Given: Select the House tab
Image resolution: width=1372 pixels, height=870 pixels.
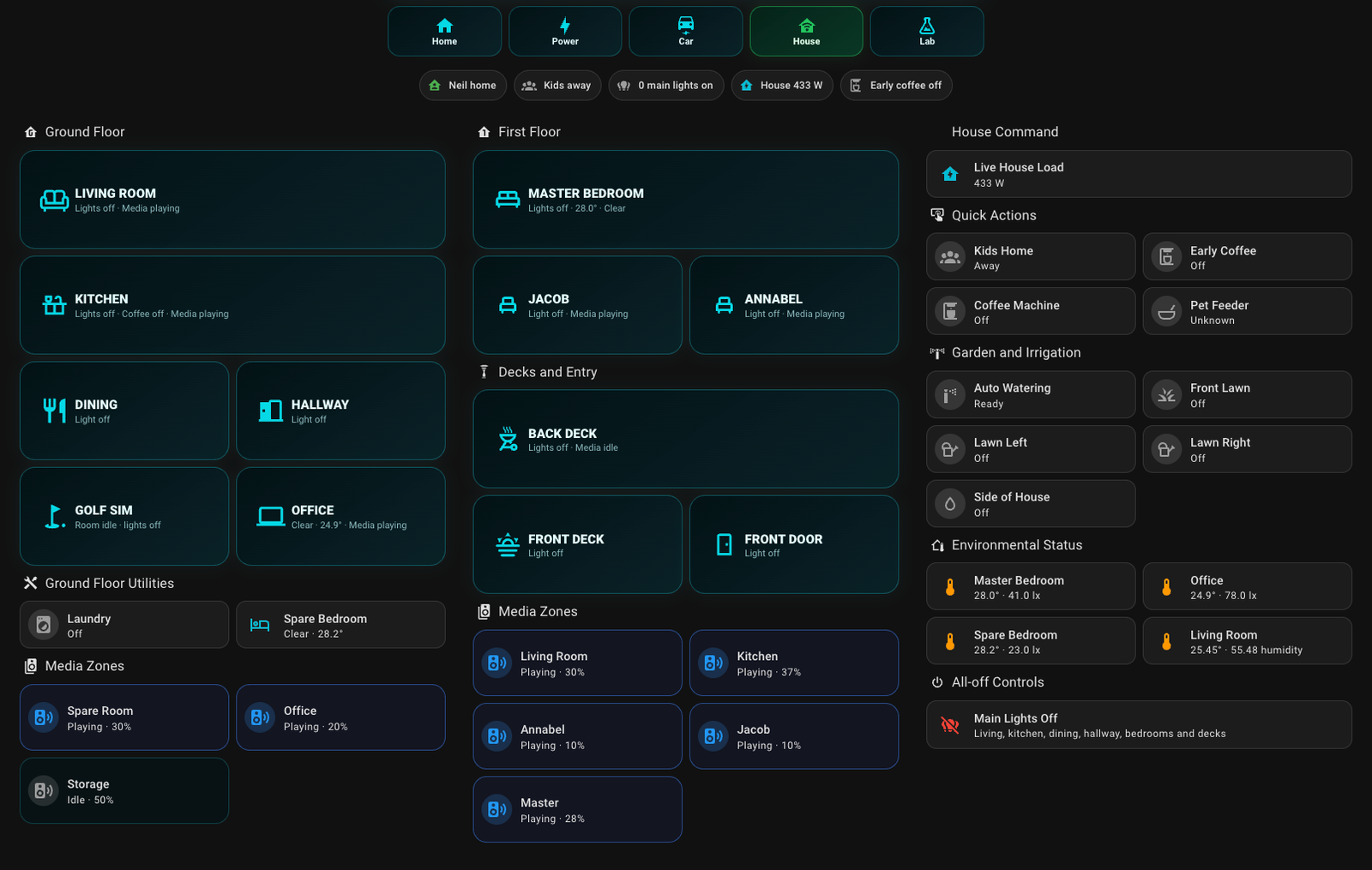Looking at the screenshot, I should [806, 32].
